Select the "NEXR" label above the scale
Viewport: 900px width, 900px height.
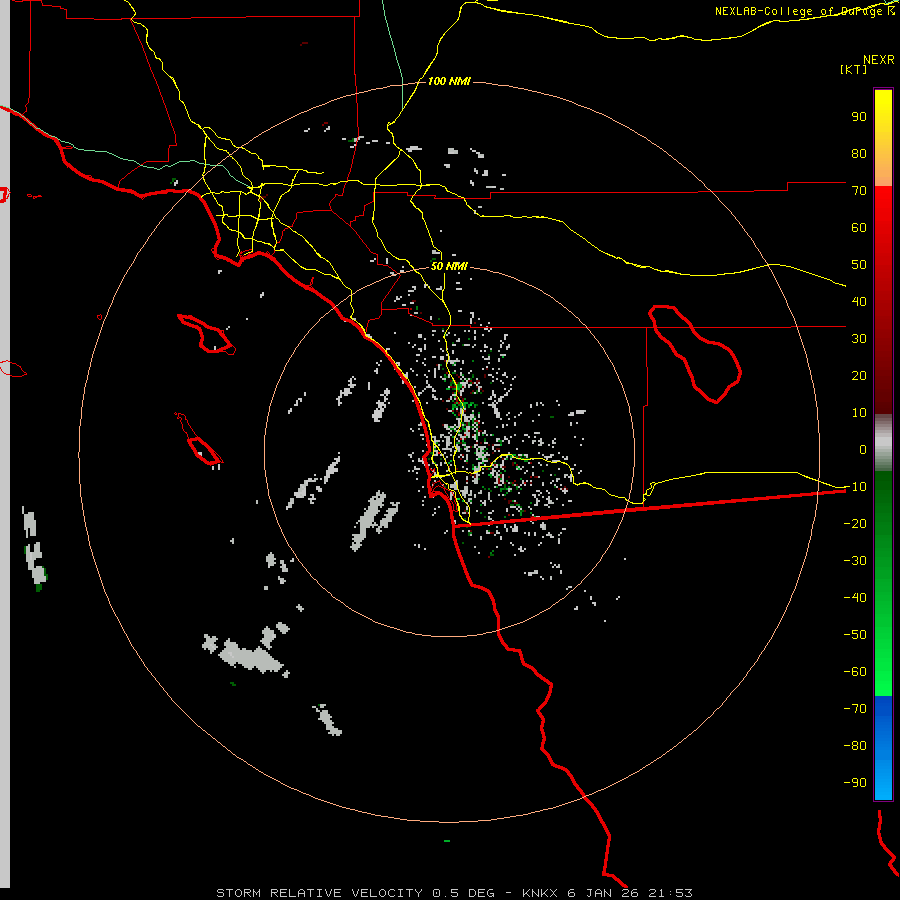coord(879,60)
